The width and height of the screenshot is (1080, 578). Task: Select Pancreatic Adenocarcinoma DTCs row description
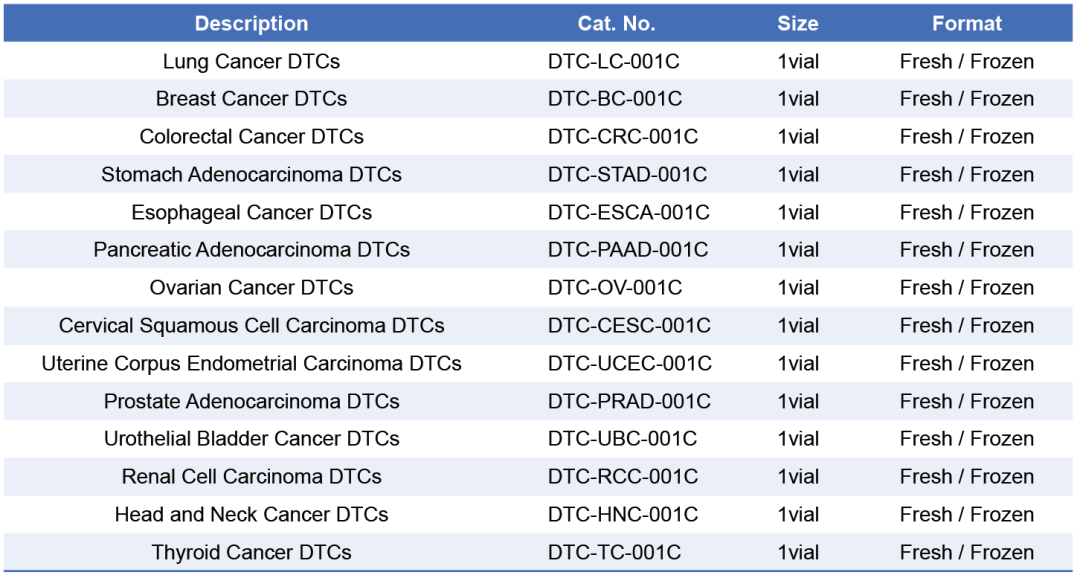pos(251,250)
